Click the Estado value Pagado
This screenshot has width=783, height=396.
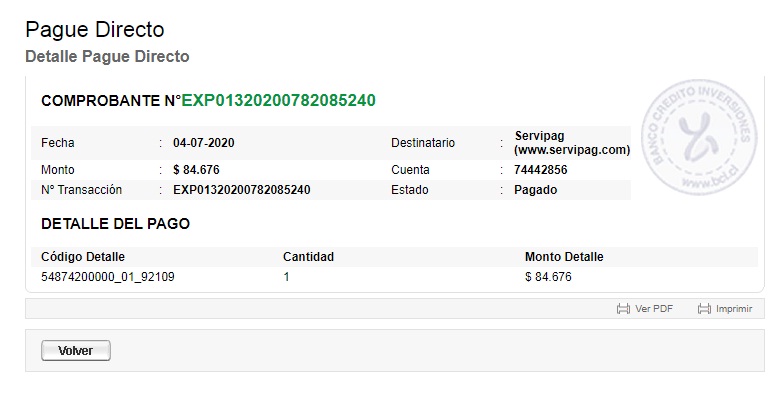point(536,190)
